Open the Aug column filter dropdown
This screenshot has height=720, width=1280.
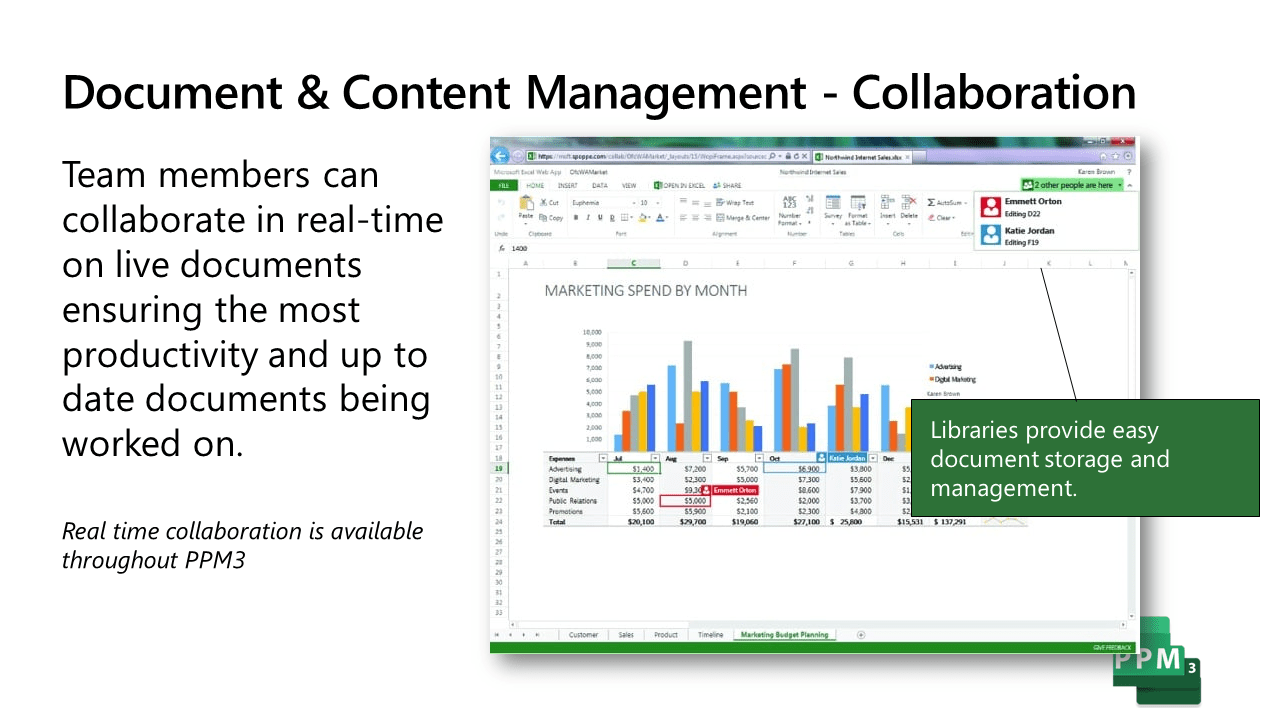click(x=707, y=458)
